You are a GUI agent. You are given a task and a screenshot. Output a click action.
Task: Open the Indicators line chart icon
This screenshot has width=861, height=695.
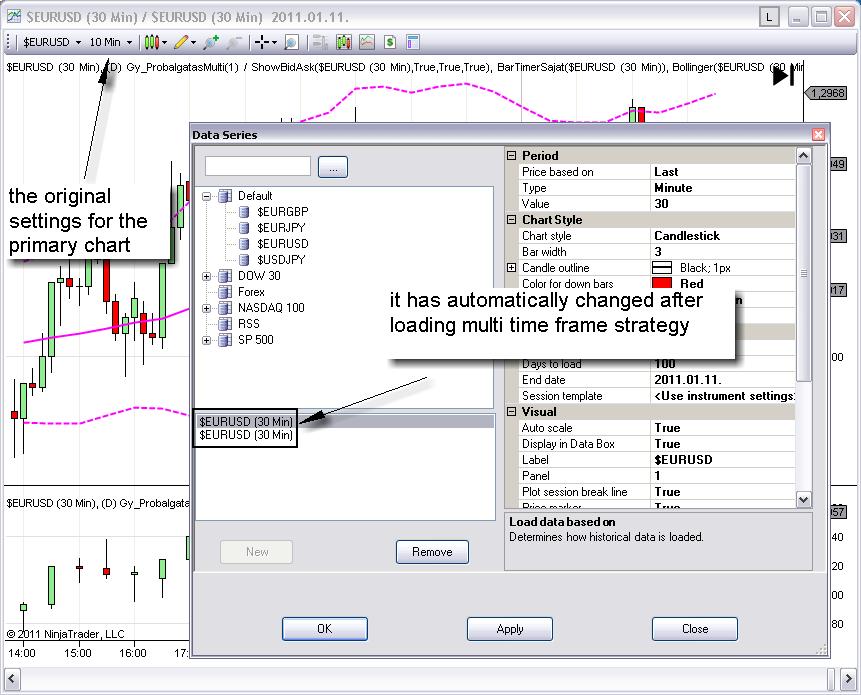click(x=367, y=42)
